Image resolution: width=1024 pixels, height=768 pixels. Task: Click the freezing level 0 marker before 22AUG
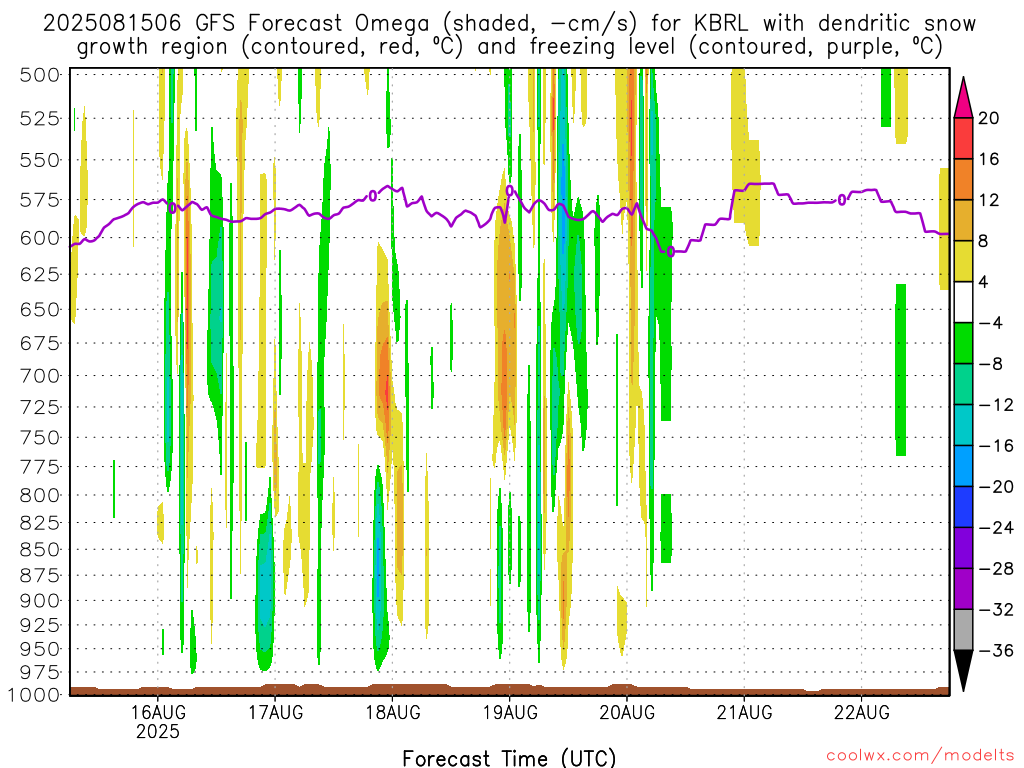click(842, 200)
